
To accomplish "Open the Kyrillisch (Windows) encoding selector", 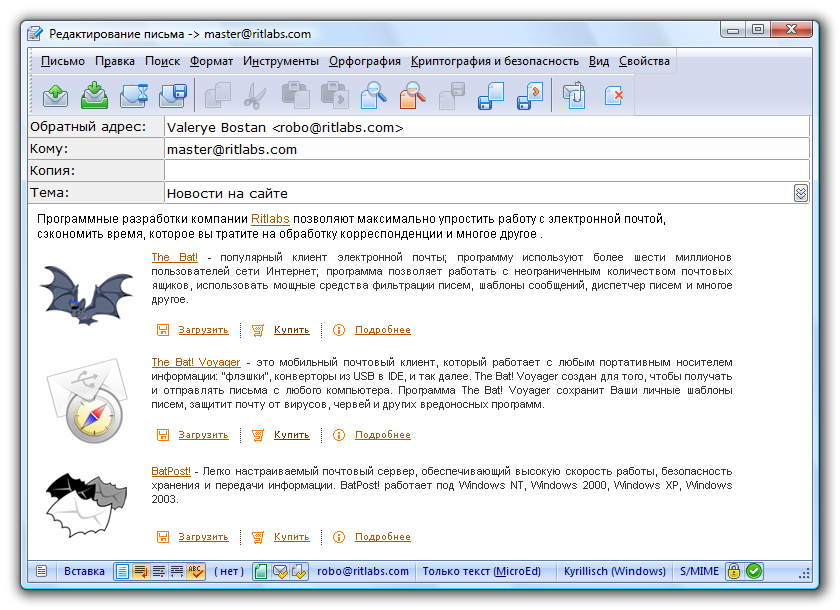I will tap(614, 571).
